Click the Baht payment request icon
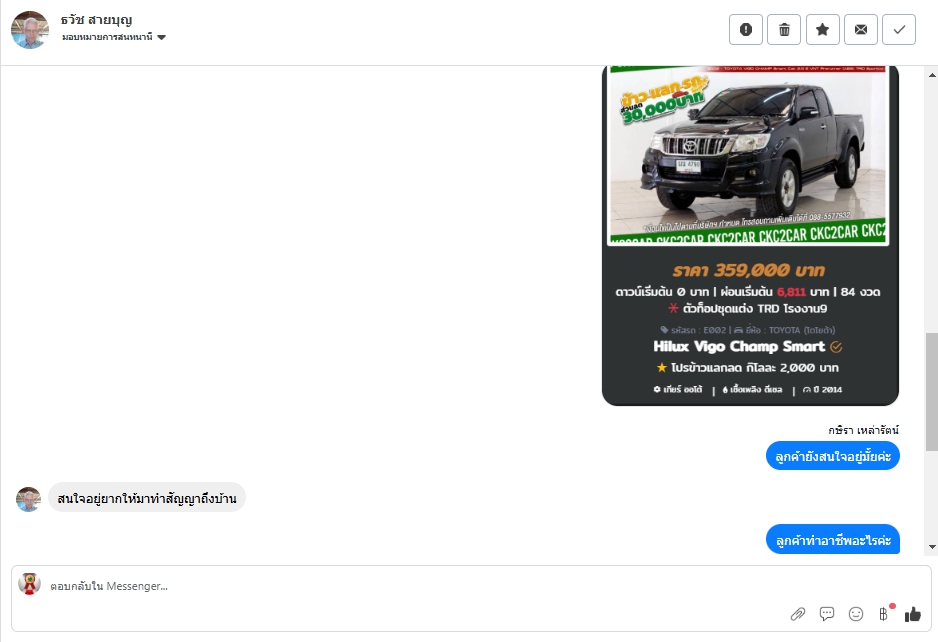The width and height of the screenshot is (938, 642). tap(884, 613)
